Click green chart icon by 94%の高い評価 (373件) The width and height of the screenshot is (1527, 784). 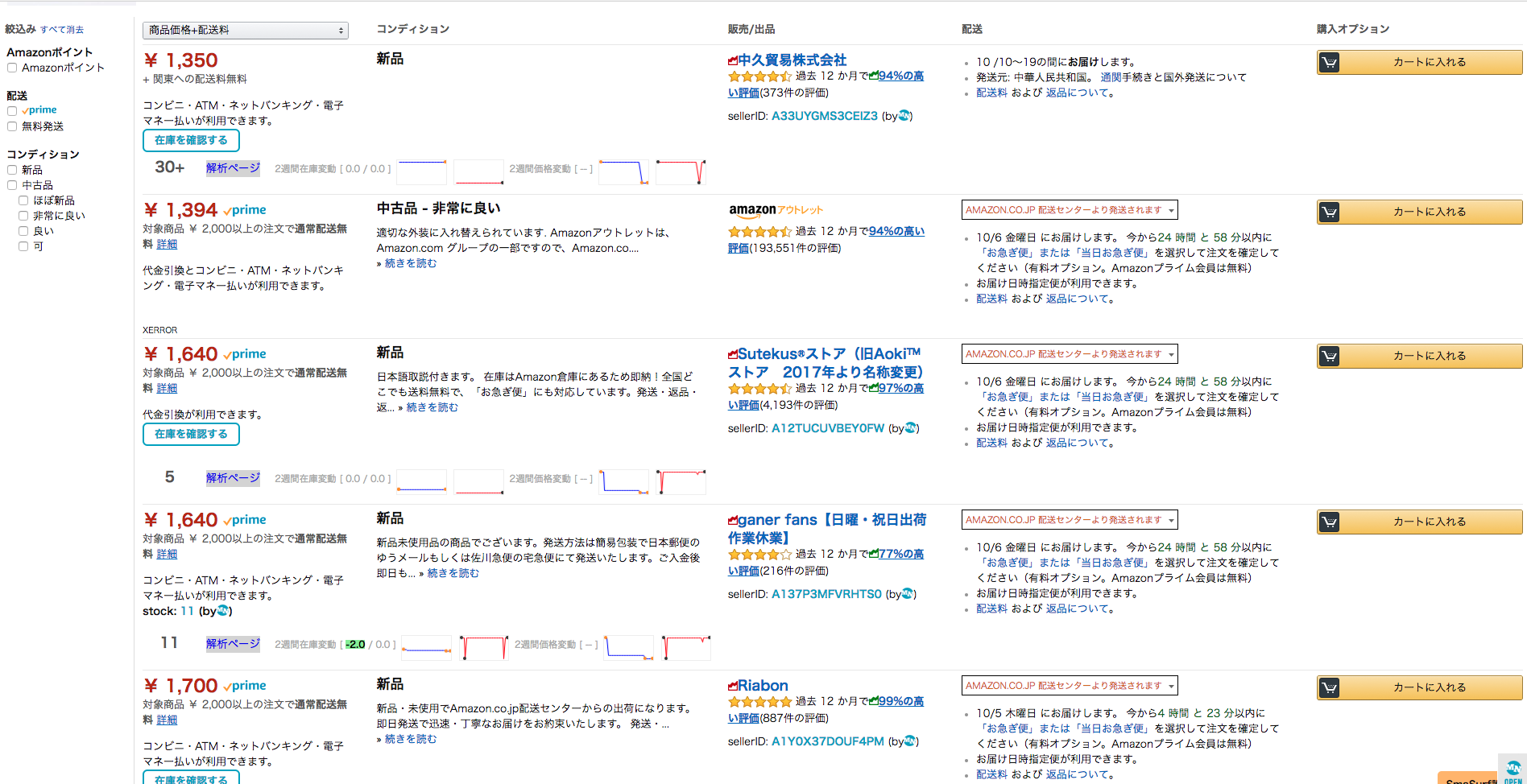[874, 75]
